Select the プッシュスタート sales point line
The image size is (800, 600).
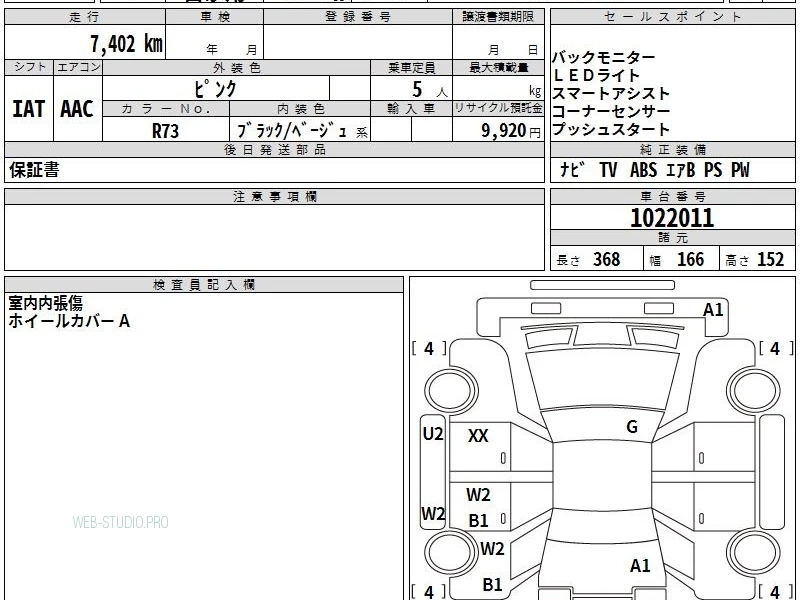(611, 130)
